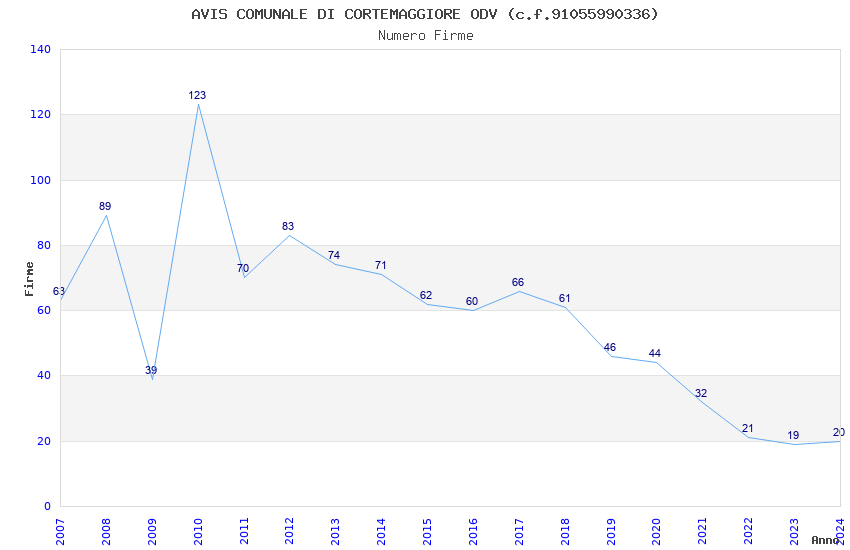The height and width of the screenshot is (550, 850).
Task: Click the x-axis year 2011
Action: (x=243, y=532)
